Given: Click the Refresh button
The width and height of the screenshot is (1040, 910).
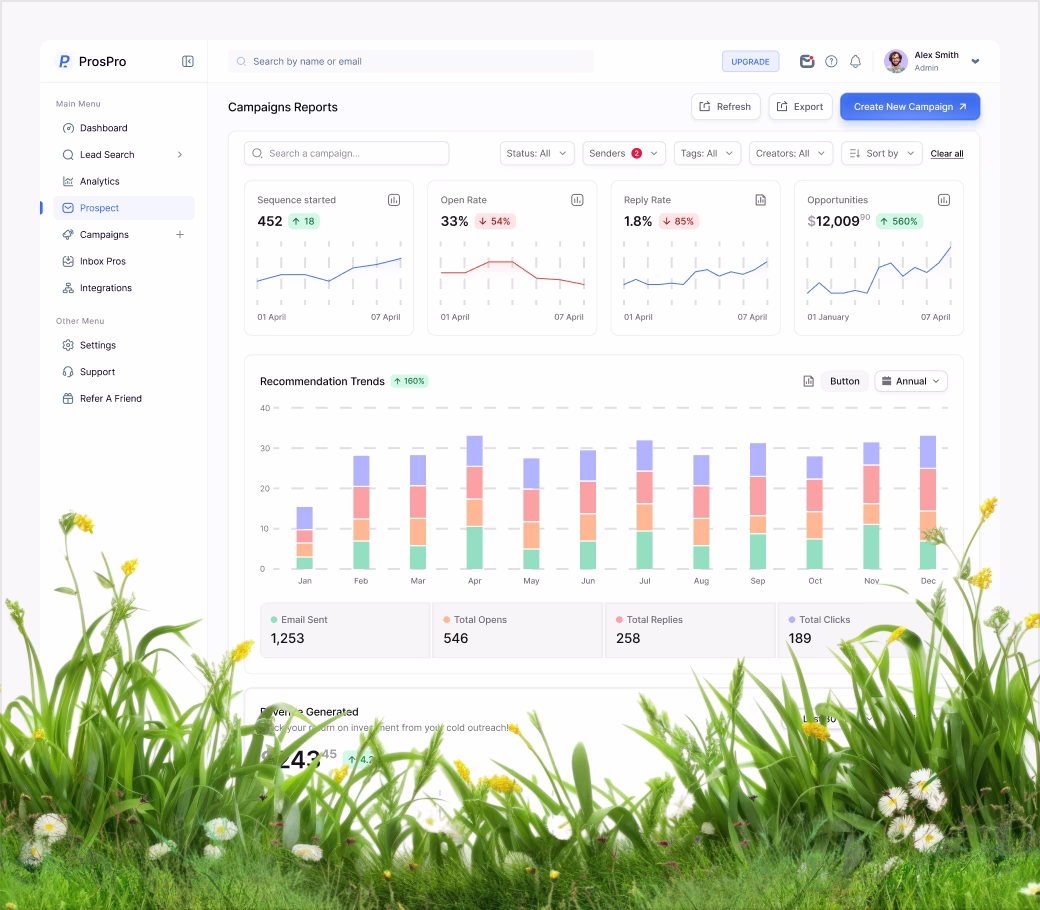Looking at the screenshot, I should coord(726,107).
